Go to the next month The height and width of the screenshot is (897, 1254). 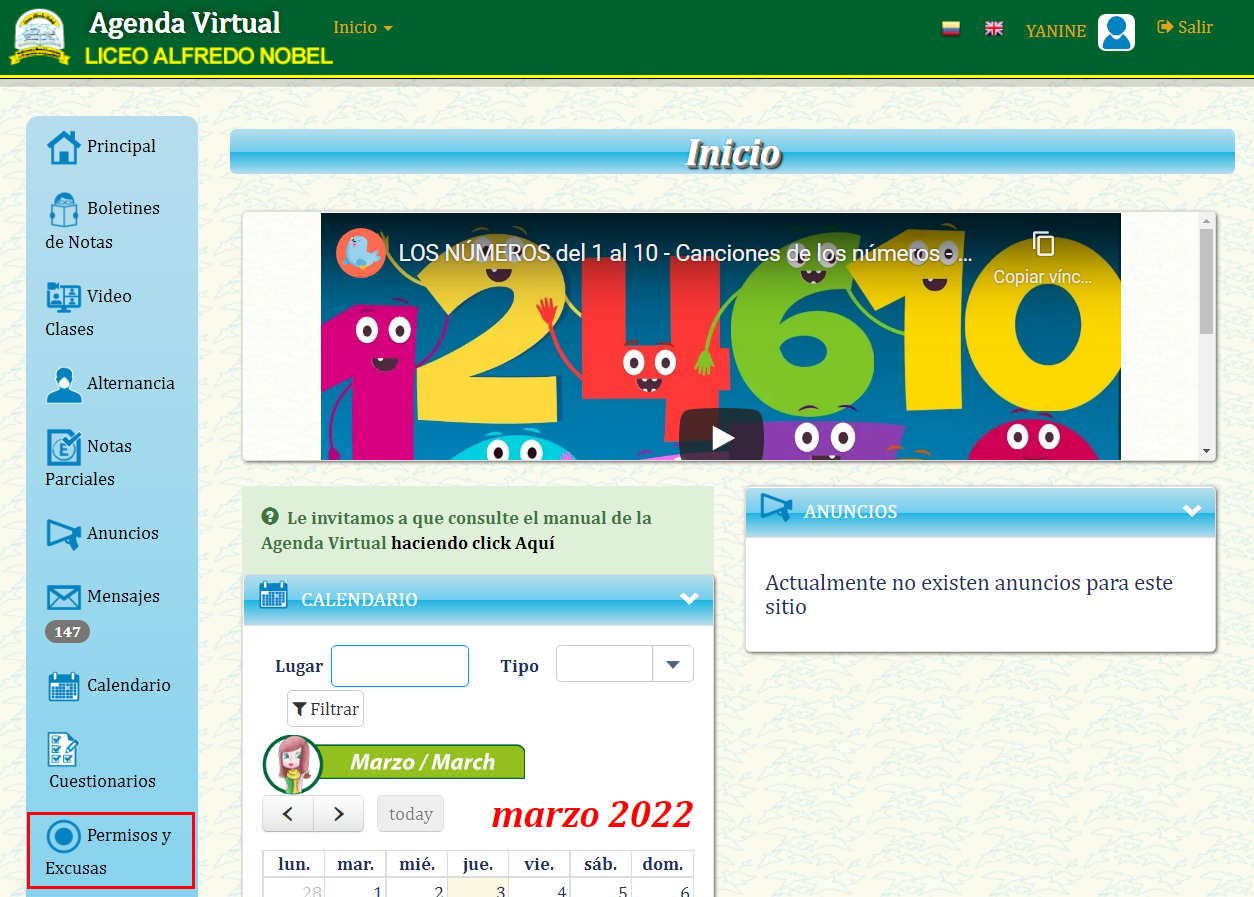[x=339, y=813]
